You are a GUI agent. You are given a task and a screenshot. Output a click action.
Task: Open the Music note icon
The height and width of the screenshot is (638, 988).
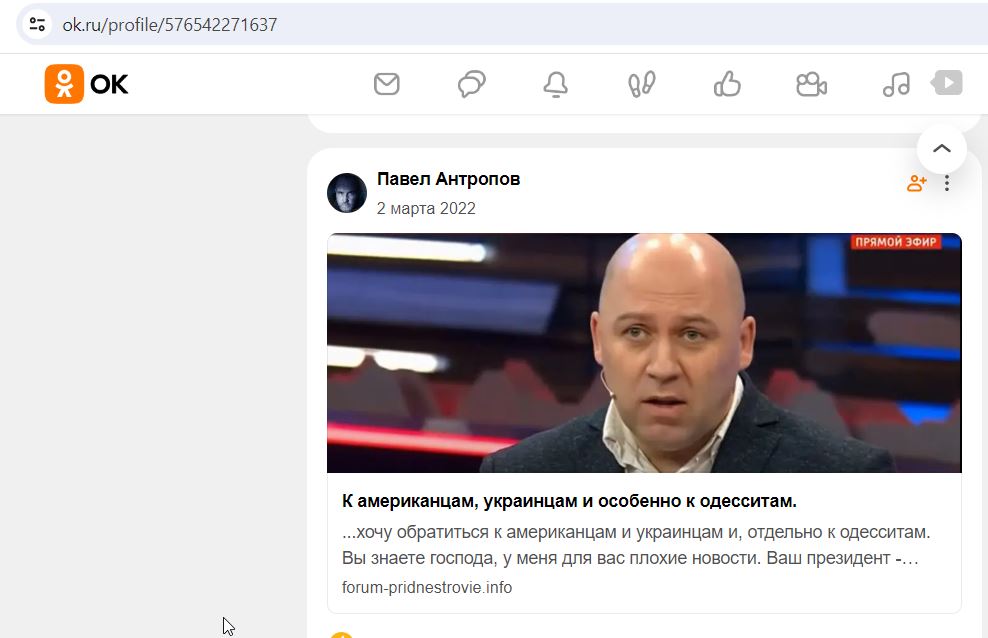896,84
